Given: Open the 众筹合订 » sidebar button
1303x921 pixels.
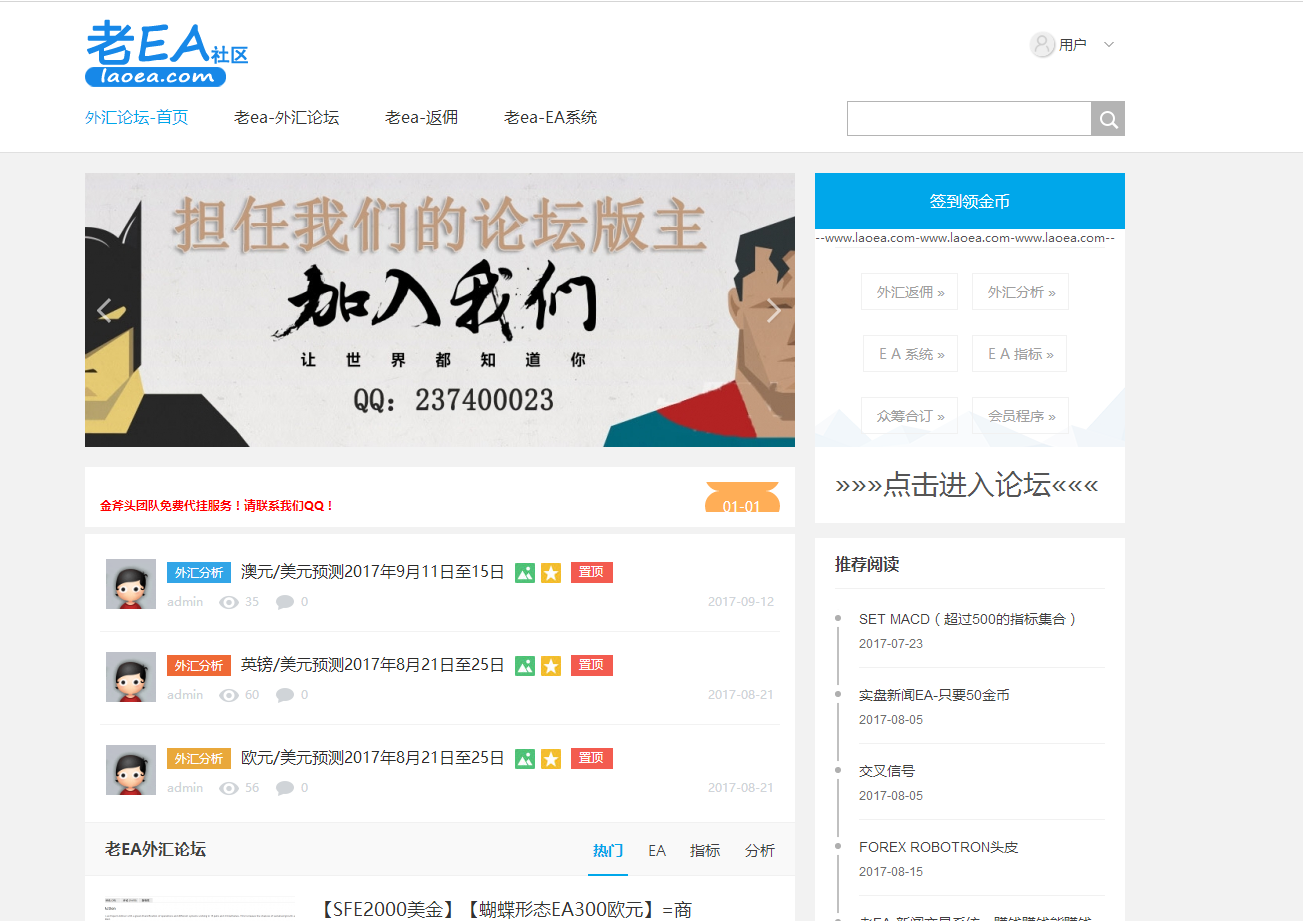Looking at the screenshot, I should coord(909,416).
